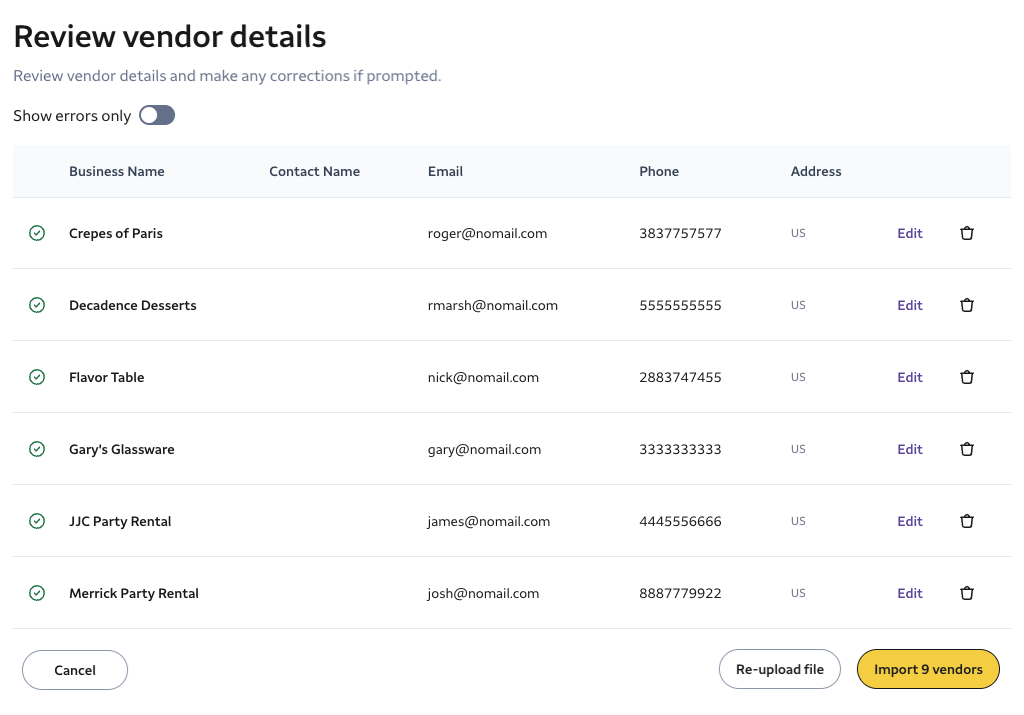Open Edit for Gary's Glassware
Image resolution: width=1024 pixels, height=715 pixels.
909,449
